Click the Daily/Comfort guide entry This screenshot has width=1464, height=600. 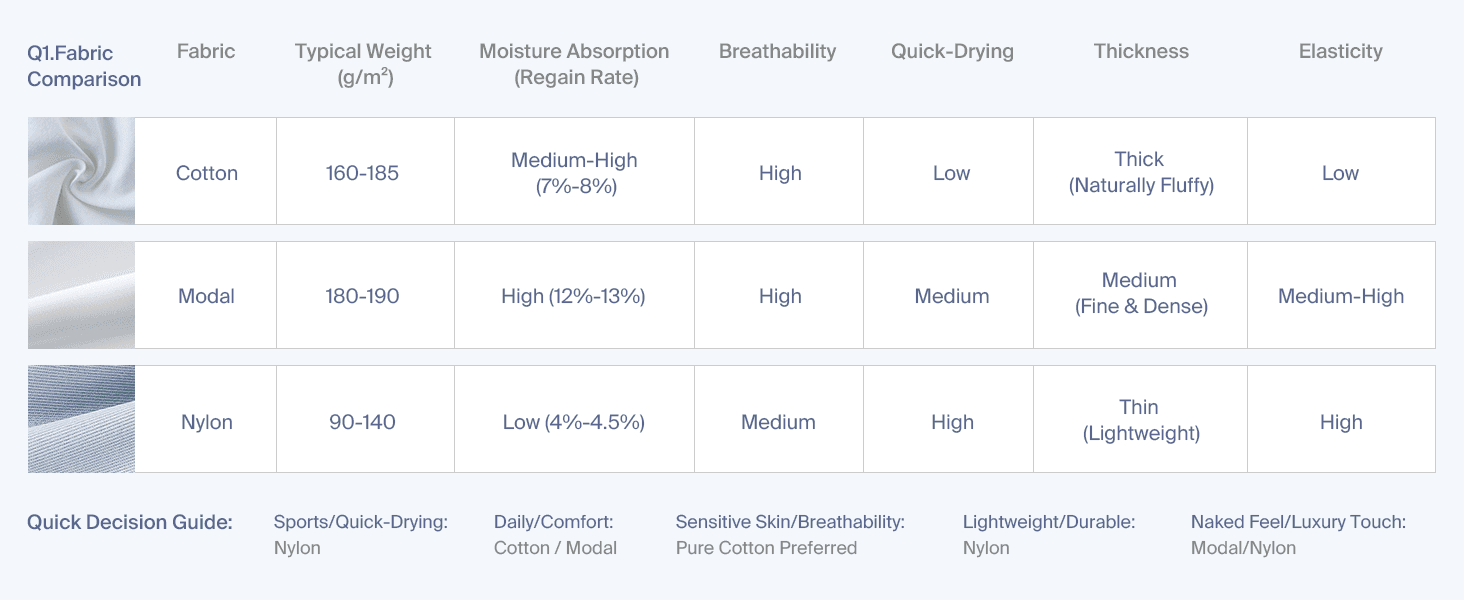[x=555, y=535]
